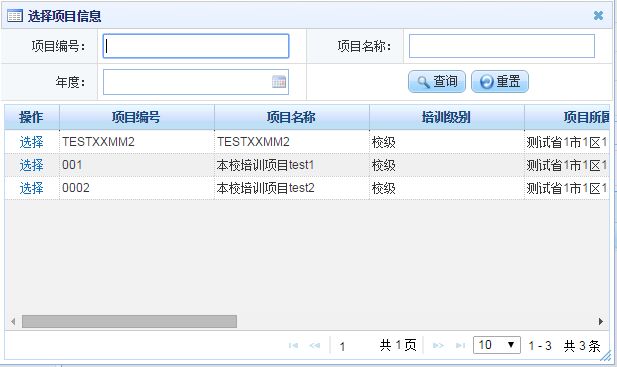Sort by the 培训级别 column header

[x=447, y=117]
